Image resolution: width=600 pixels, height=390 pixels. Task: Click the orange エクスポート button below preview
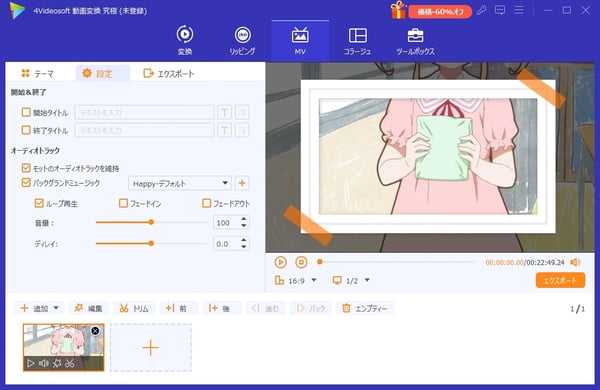(560, 281)
